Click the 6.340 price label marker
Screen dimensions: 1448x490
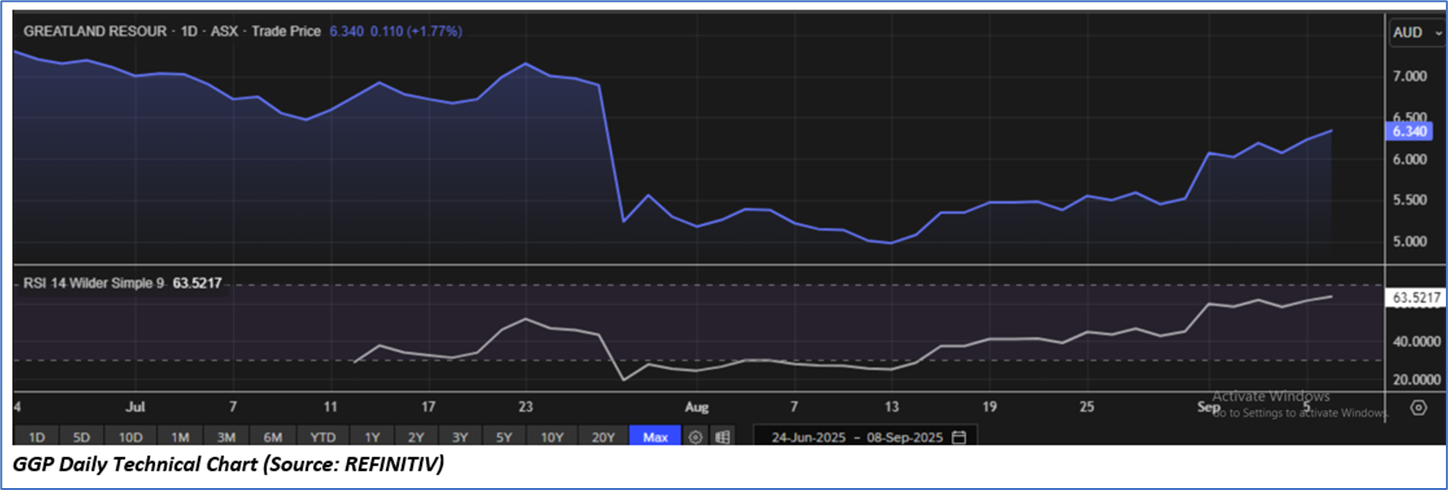pyautogui.click(x=1411, y=131)
